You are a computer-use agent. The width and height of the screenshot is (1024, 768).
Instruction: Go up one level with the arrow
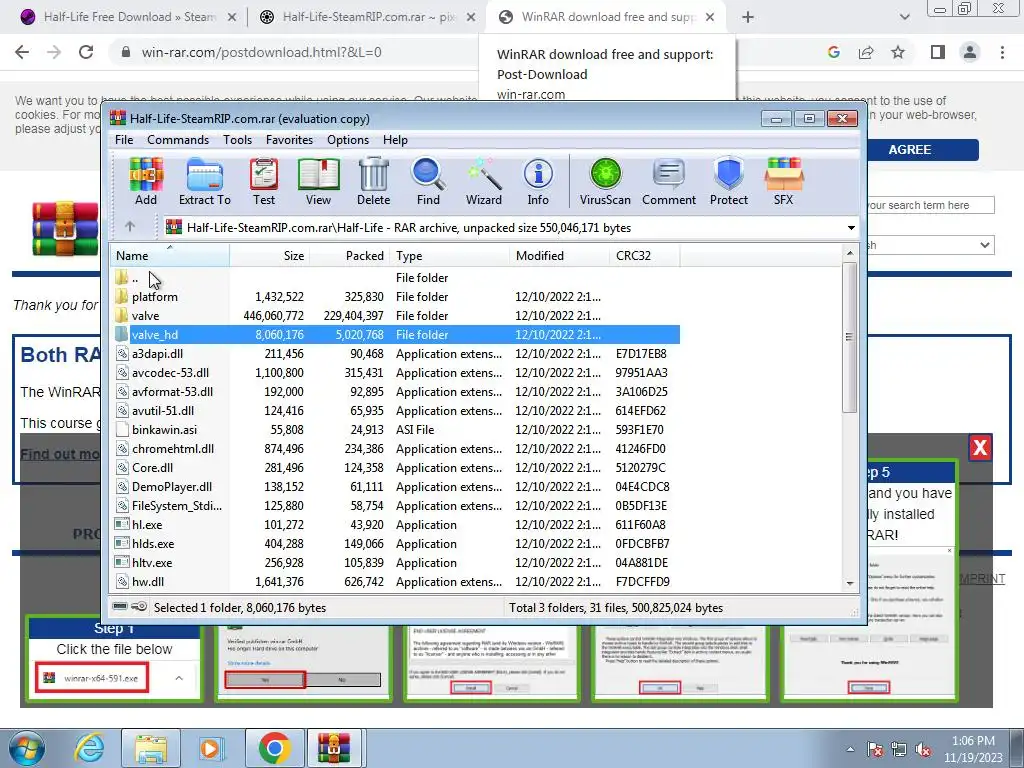point(130,227)
